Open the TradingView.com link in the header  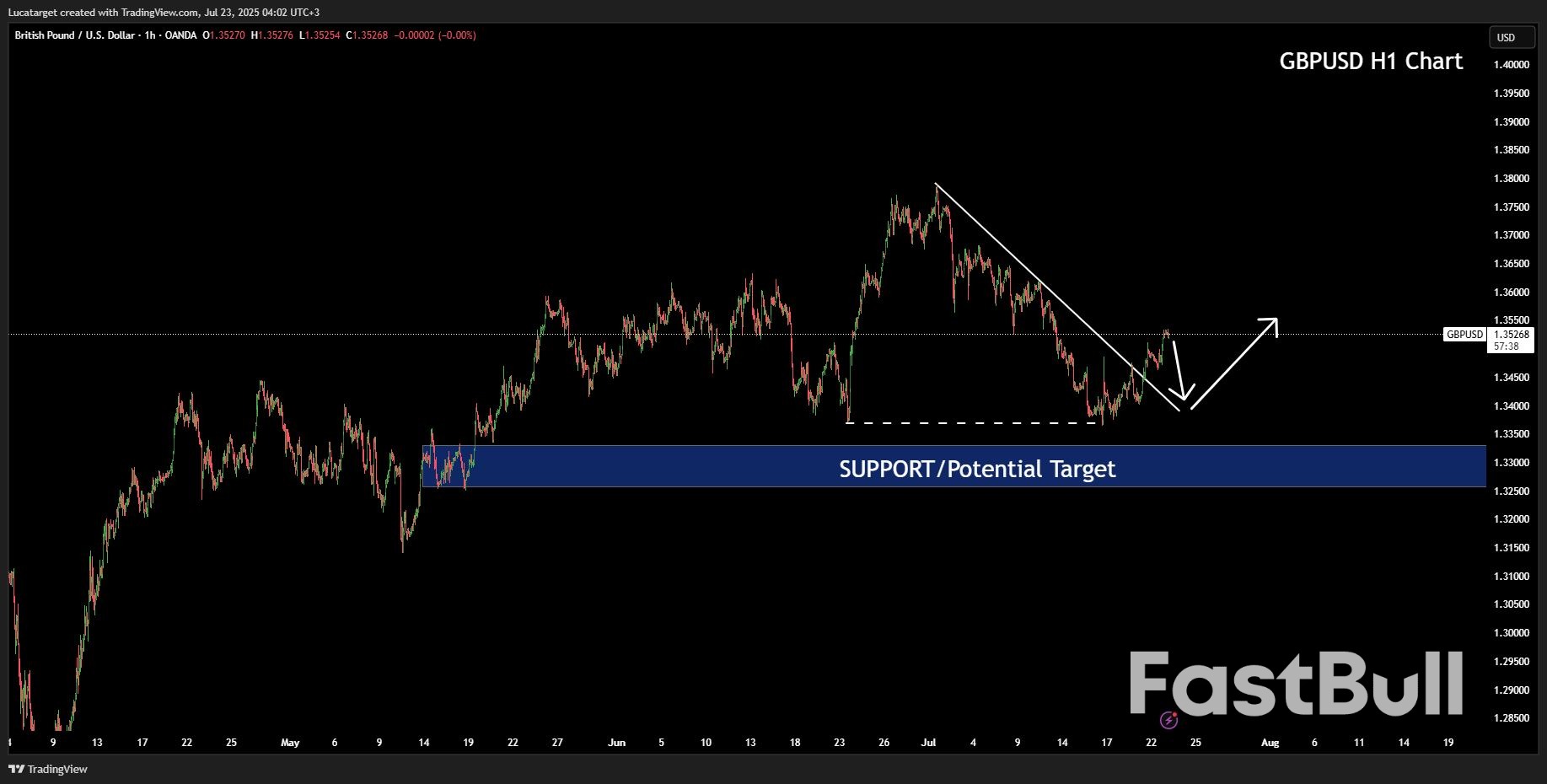click(160, 12)
